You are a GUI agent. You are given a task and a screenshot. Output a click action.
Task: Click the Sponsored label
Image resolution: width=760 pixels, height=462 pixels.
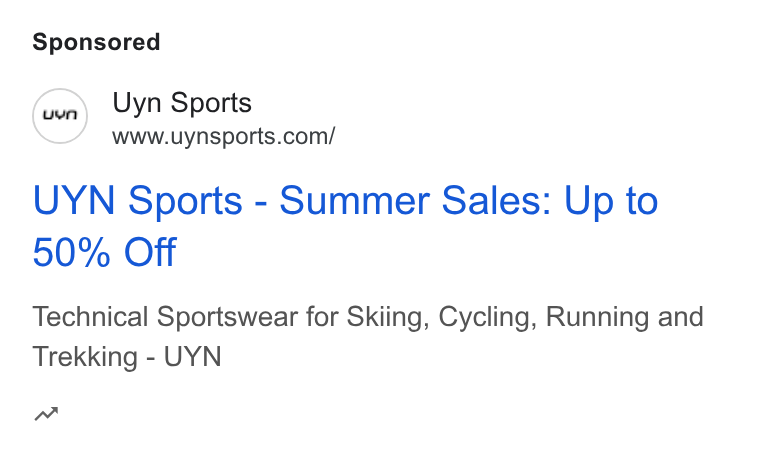96,42
